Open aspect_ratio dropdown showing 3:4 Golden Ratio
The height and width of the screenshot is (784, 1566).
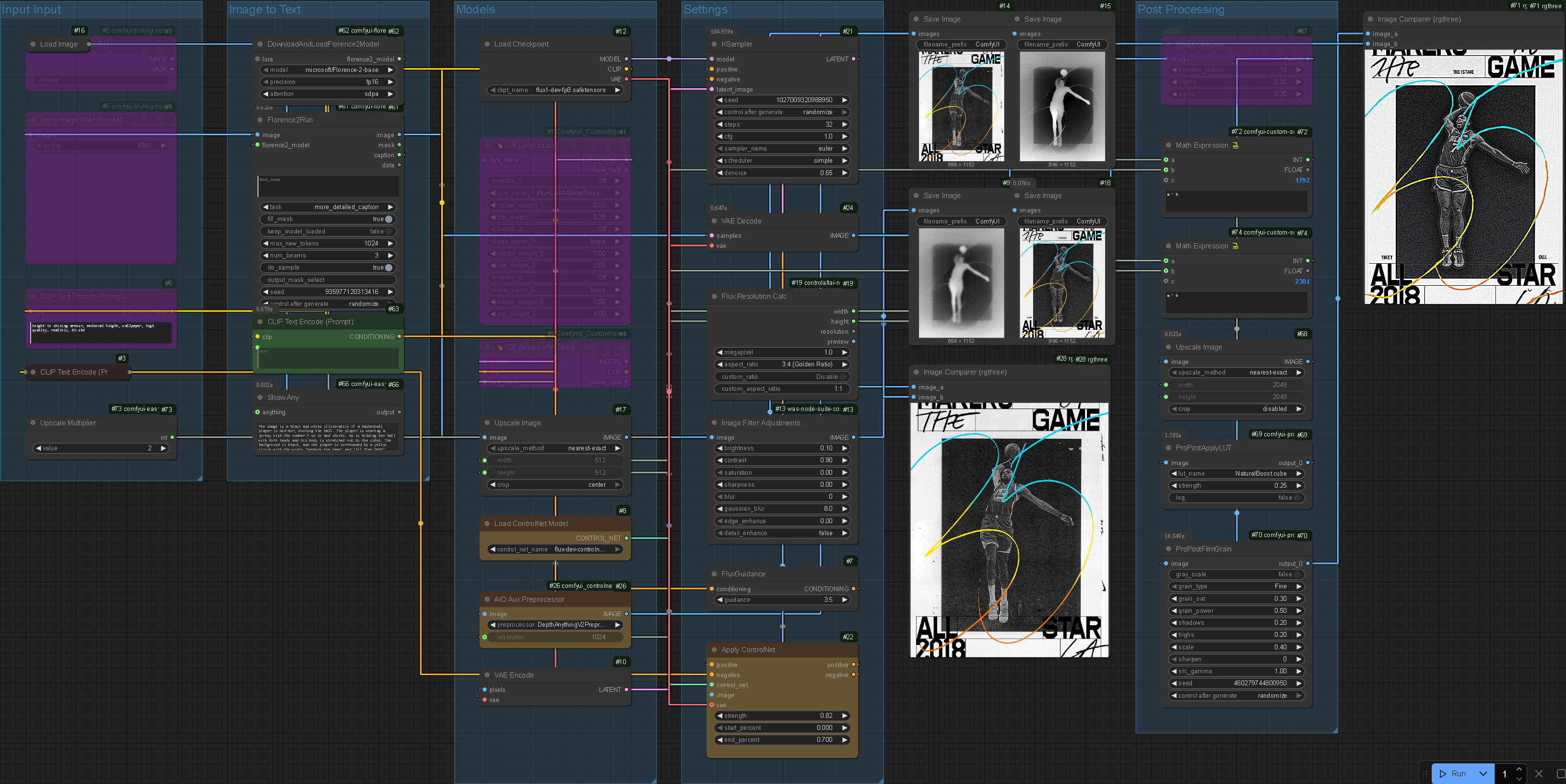tap(782, 364)
